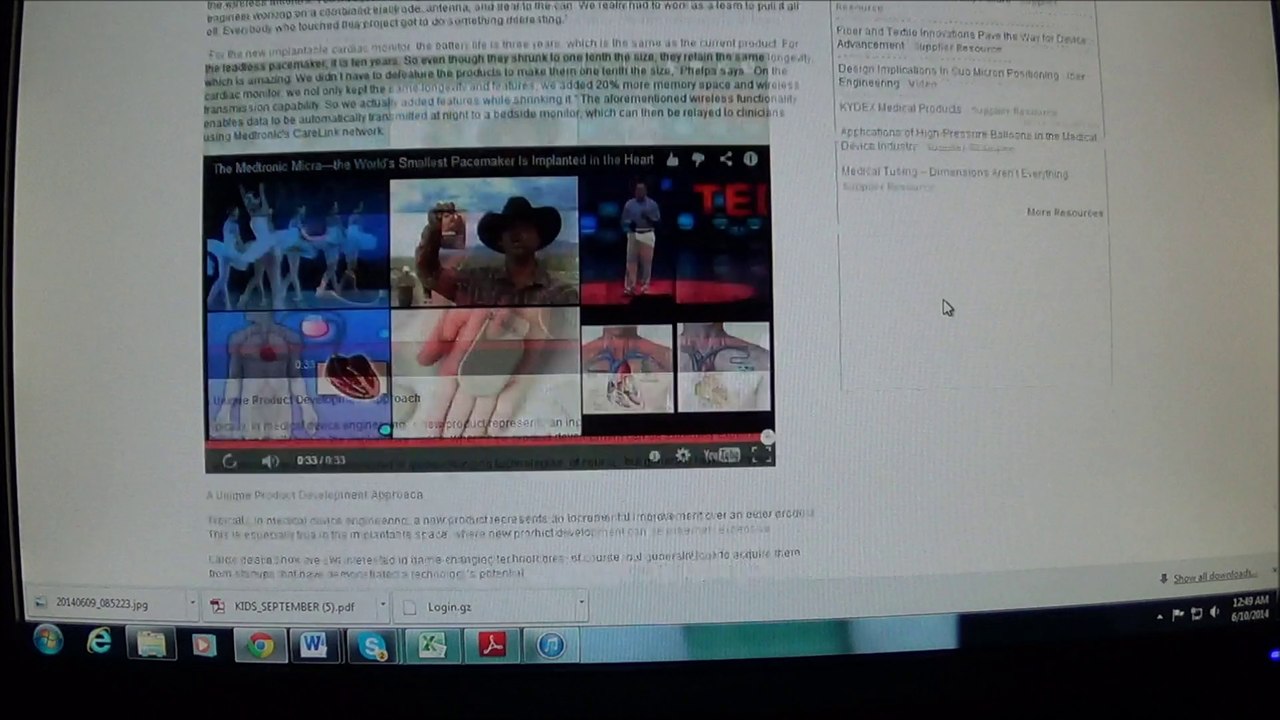Click "A Unique Product Development Approach" heading
1280x720 pixels.
click(x=314, y=495)
